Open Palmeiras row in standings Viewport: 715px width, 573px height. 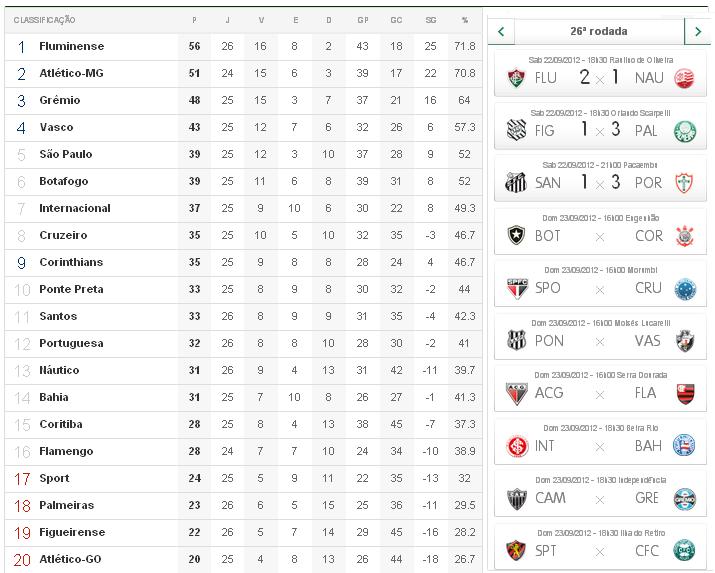tap(66, 506)
